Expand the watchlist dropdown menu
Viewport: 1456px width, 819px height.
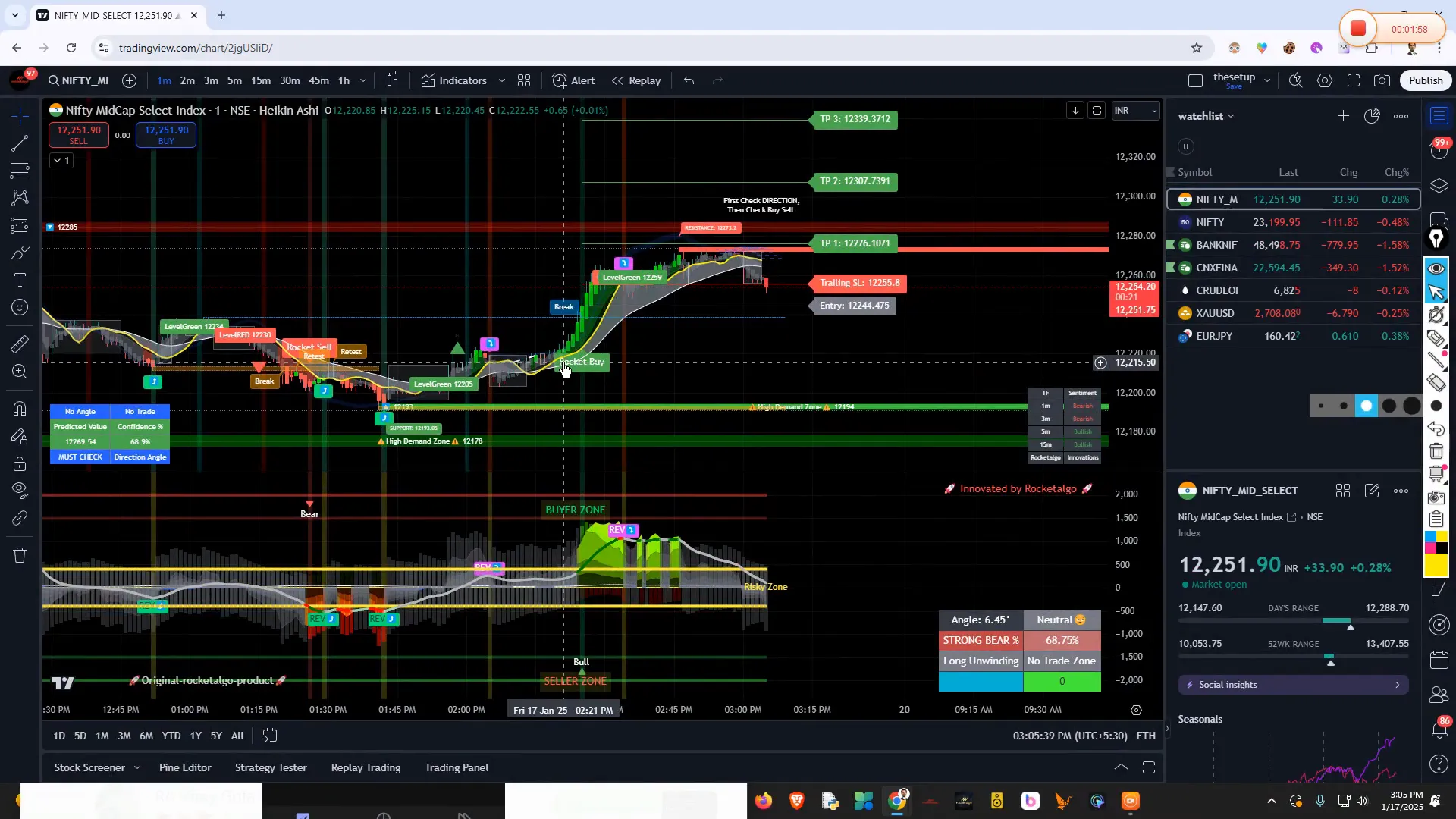coord(1233,115)
